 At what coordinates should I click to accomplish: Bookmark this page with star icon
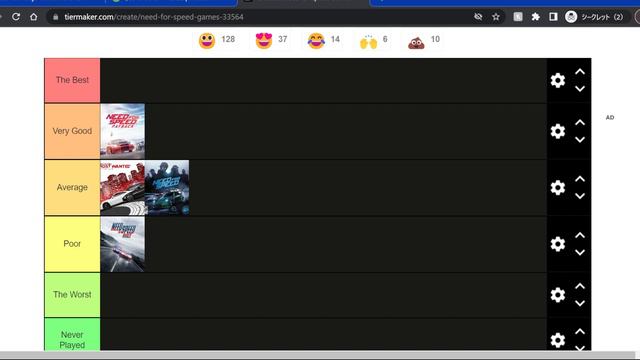click(x=496, y=17)
